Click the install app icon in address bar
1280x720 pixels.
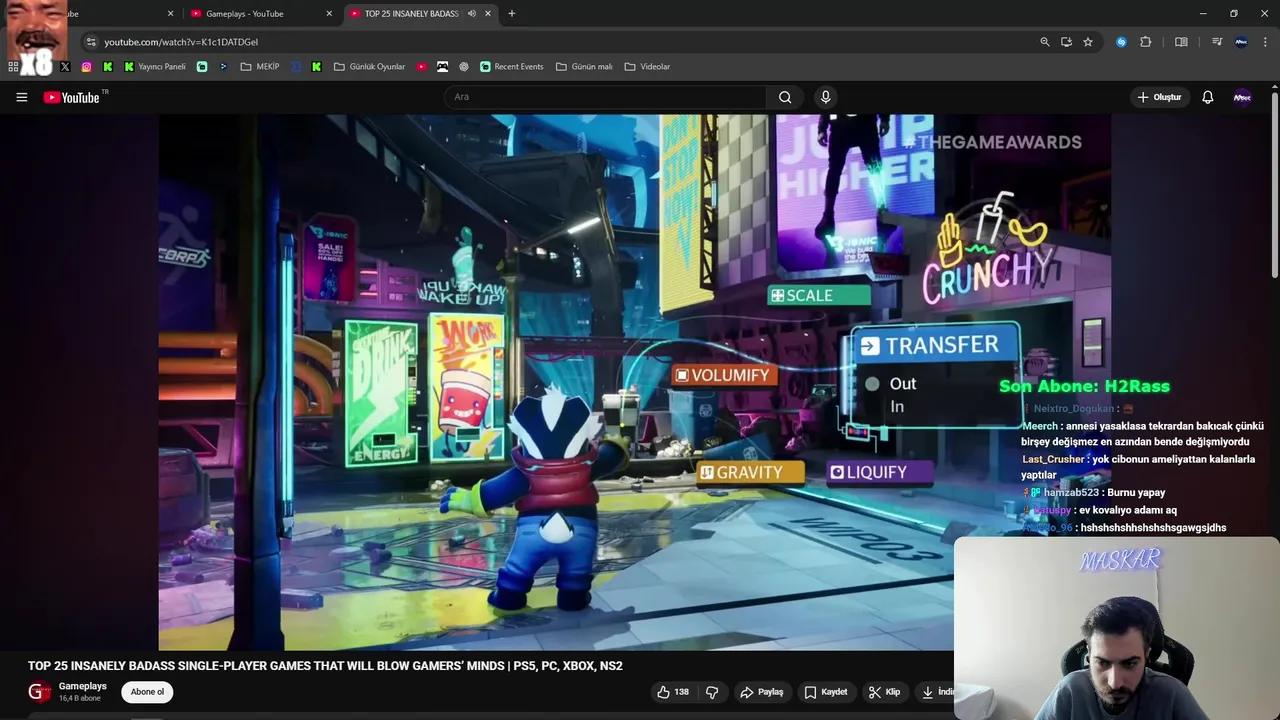pos(1066,42)
